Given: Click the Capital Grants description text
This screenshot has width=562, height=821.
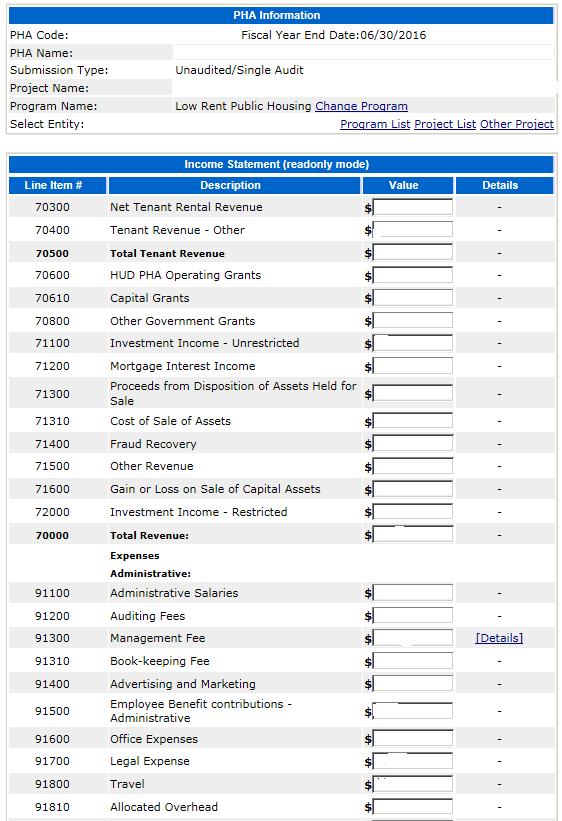Looking at the screenshot, I should (150, 298).
